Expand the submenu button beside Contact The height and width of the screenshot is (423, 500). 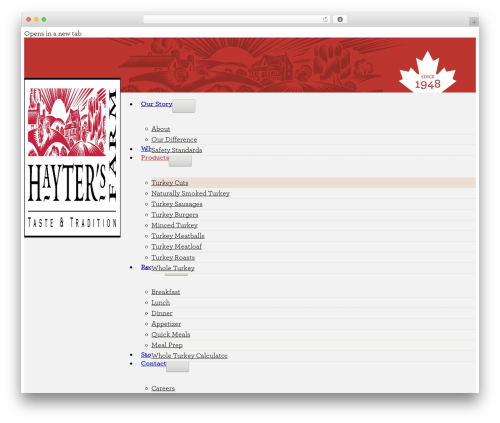(177, 366)
